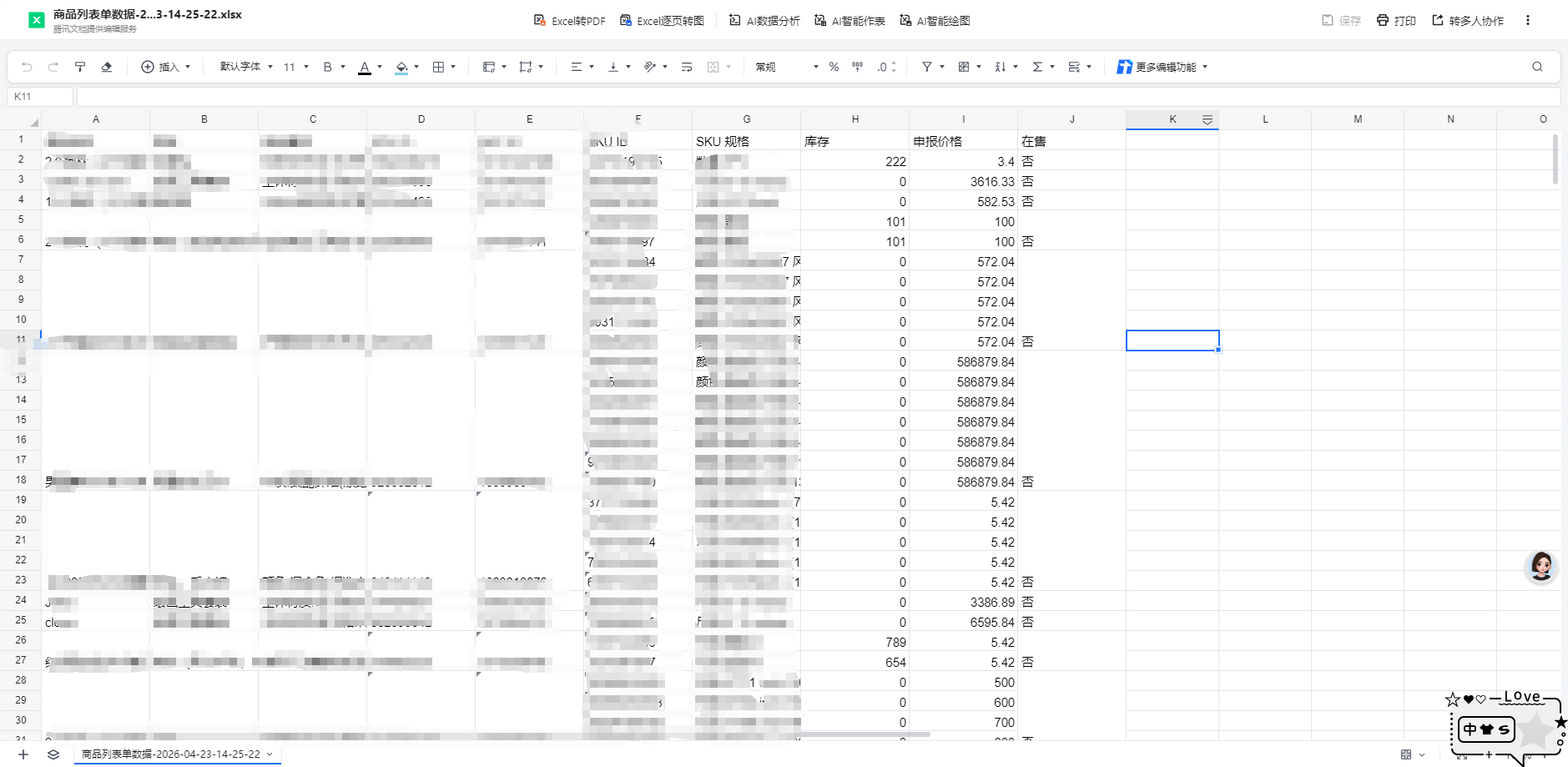
Task: Open the 常规 number format dropdown
Action: 787,67
